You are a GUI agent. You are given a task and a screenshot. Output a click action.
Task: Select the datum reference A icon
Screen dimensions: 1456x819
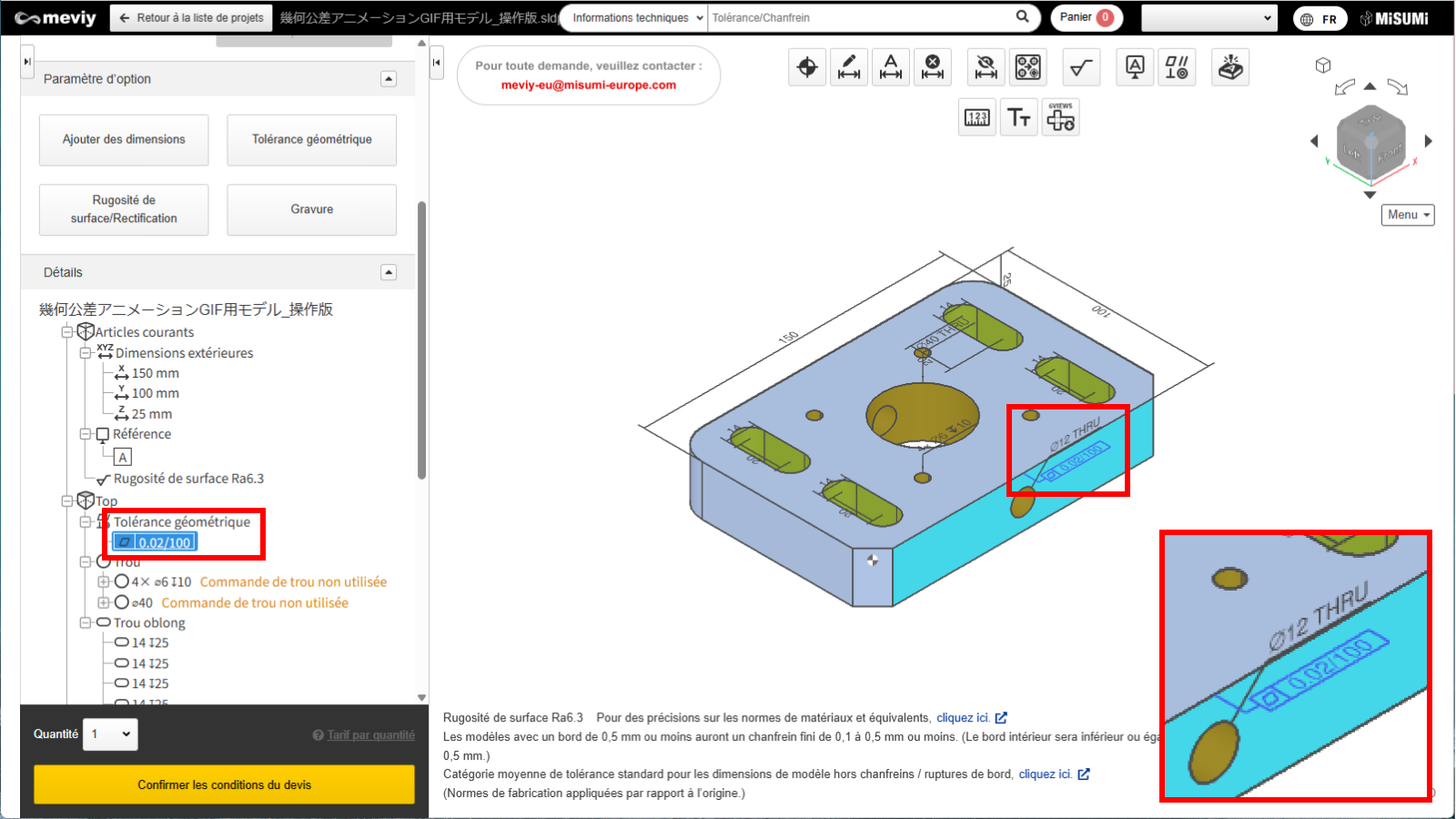click(1135, 67)
